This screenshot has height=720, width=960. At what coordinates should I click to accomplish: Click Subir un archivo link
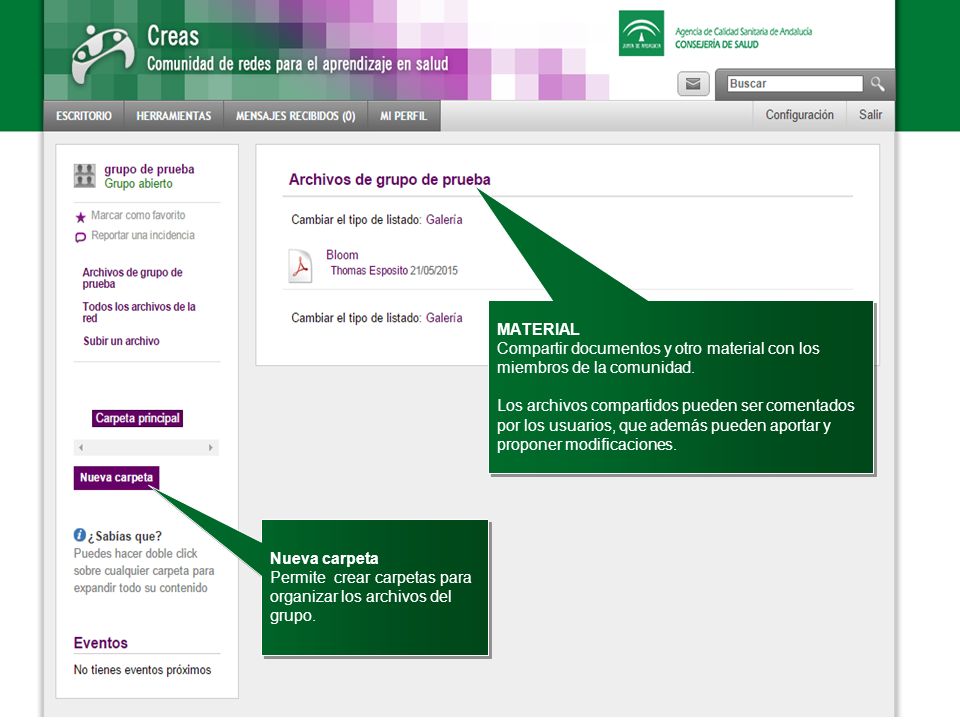(121, 341)
